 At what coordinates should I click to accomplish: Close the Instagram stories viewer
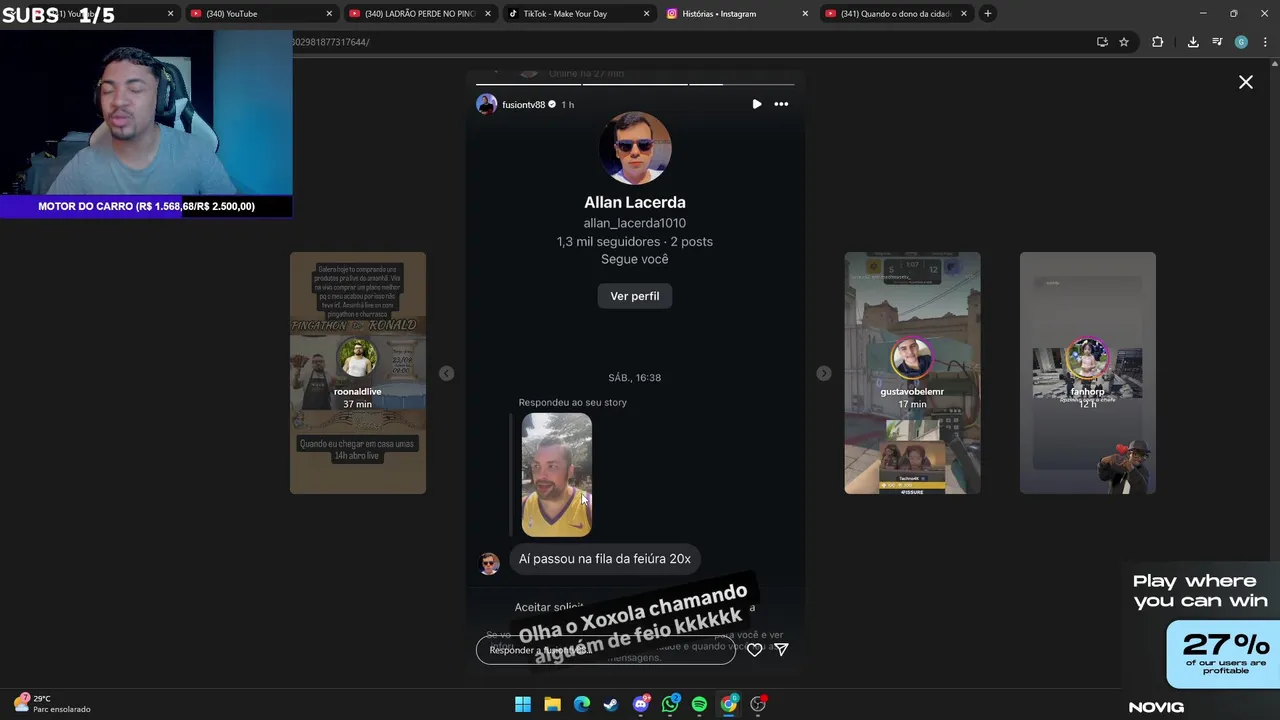tap(1246, 82)
